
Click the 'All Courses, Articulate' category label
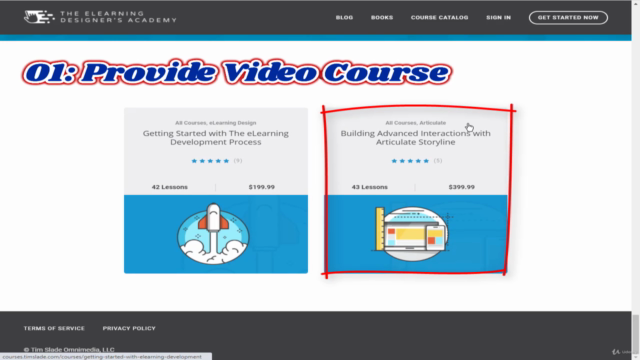416,123
